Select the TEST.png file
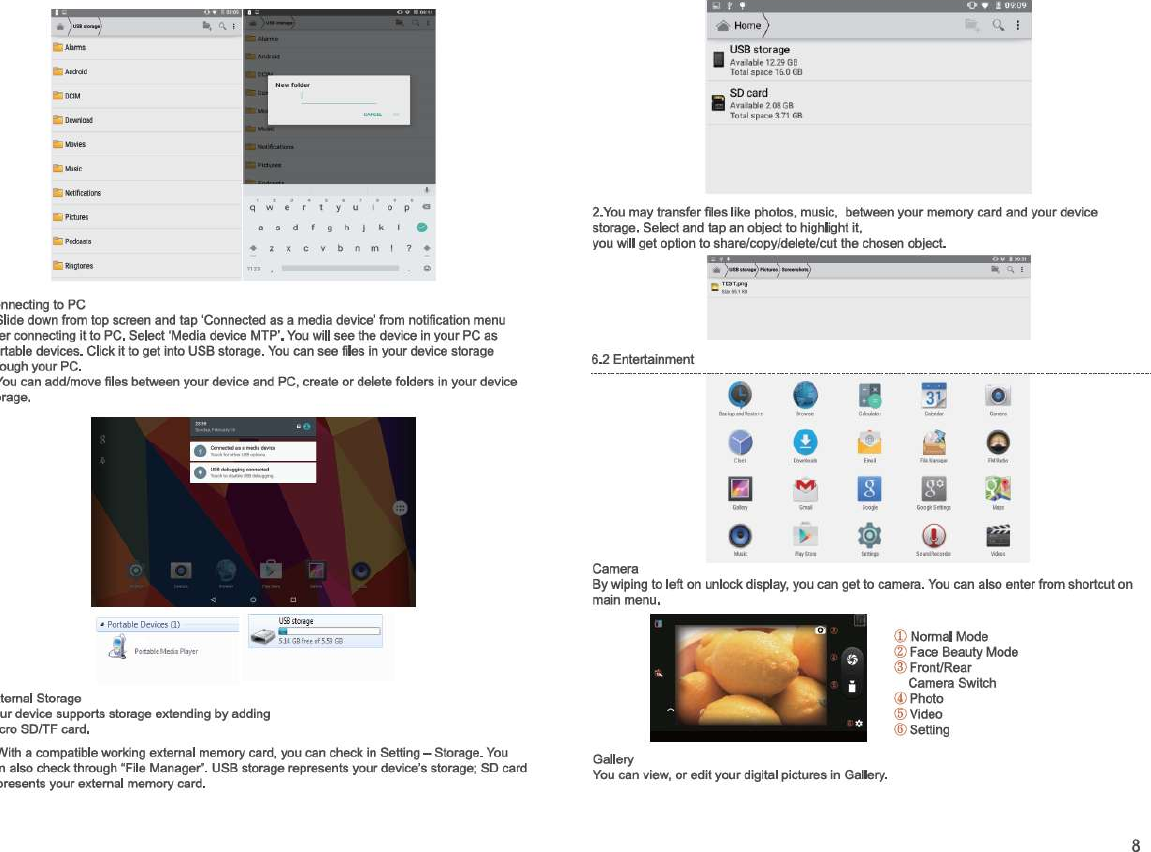1151x852 pixels. coord(868,287)
